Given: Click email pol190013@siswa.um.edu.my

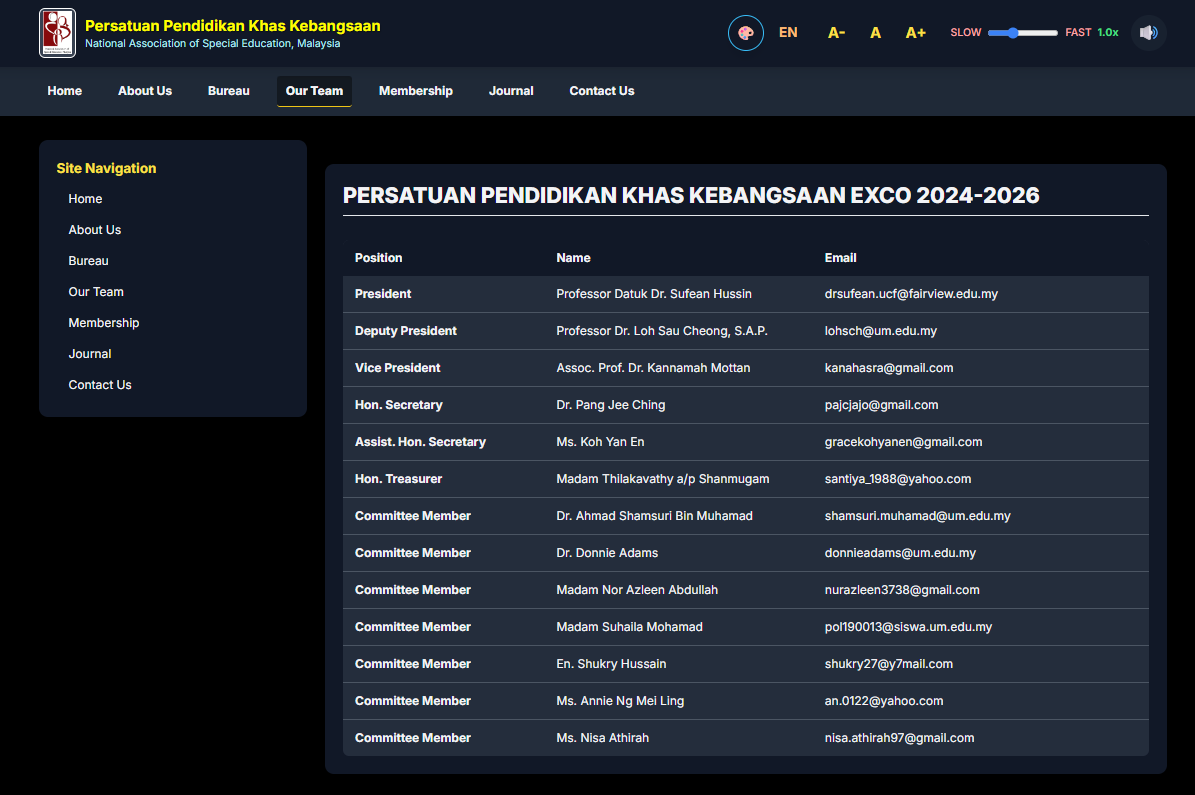Looking at the screenshot, I should (x=908, y=627).
